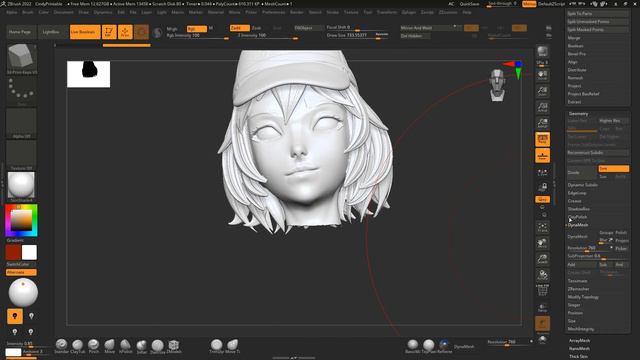The width and height of the screenshot is (640, 360).
Task: Apply the BasicMaterial sphere
Action: 413,345
